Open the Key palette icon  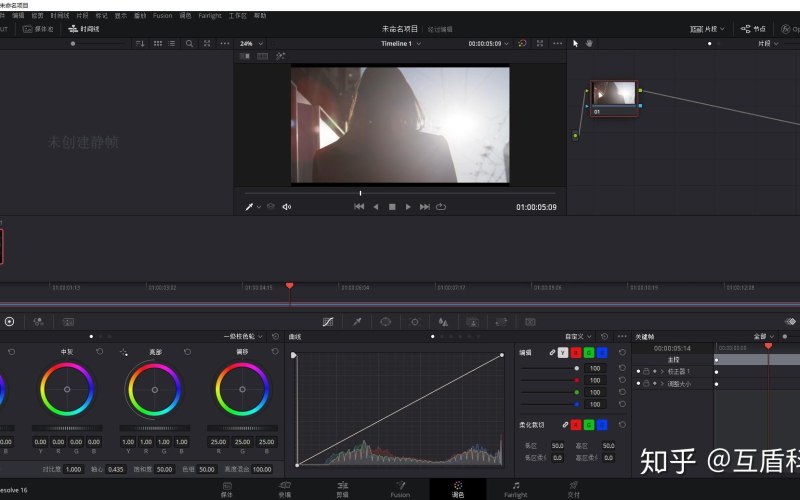(x=472, y=322)
